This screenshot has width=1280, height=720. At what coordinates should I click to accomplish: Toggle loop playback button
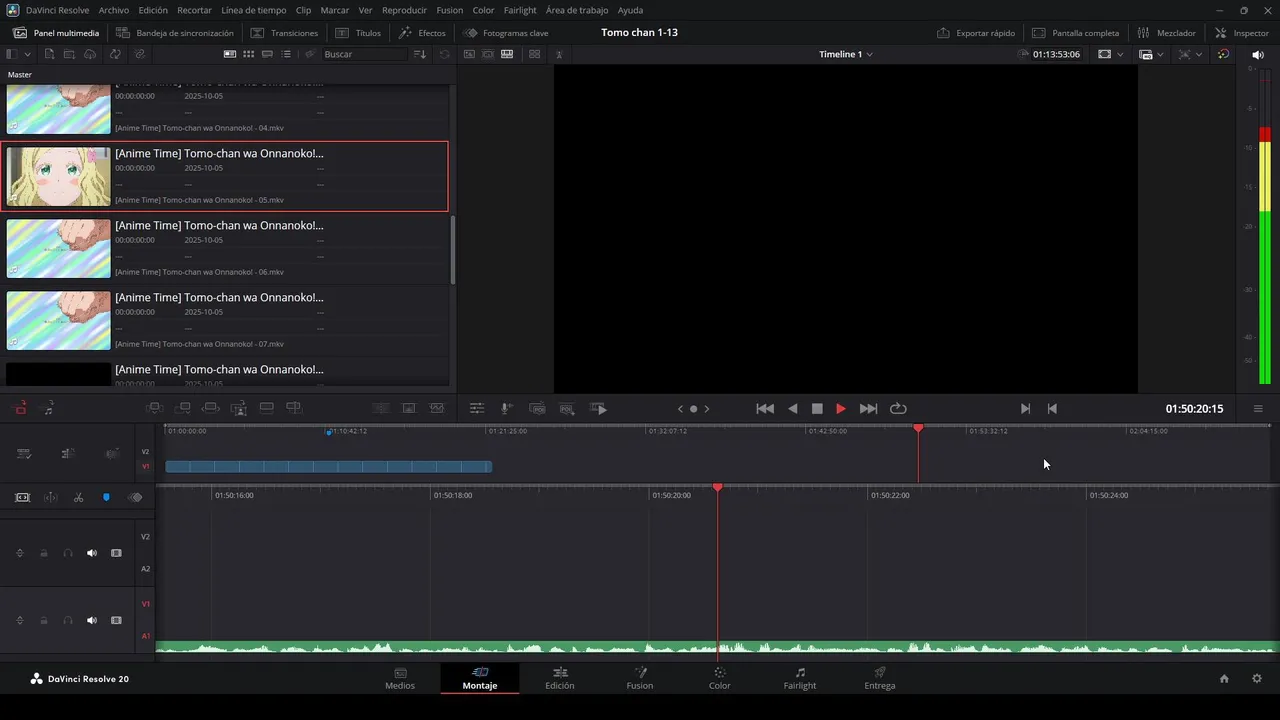point(898,408)
